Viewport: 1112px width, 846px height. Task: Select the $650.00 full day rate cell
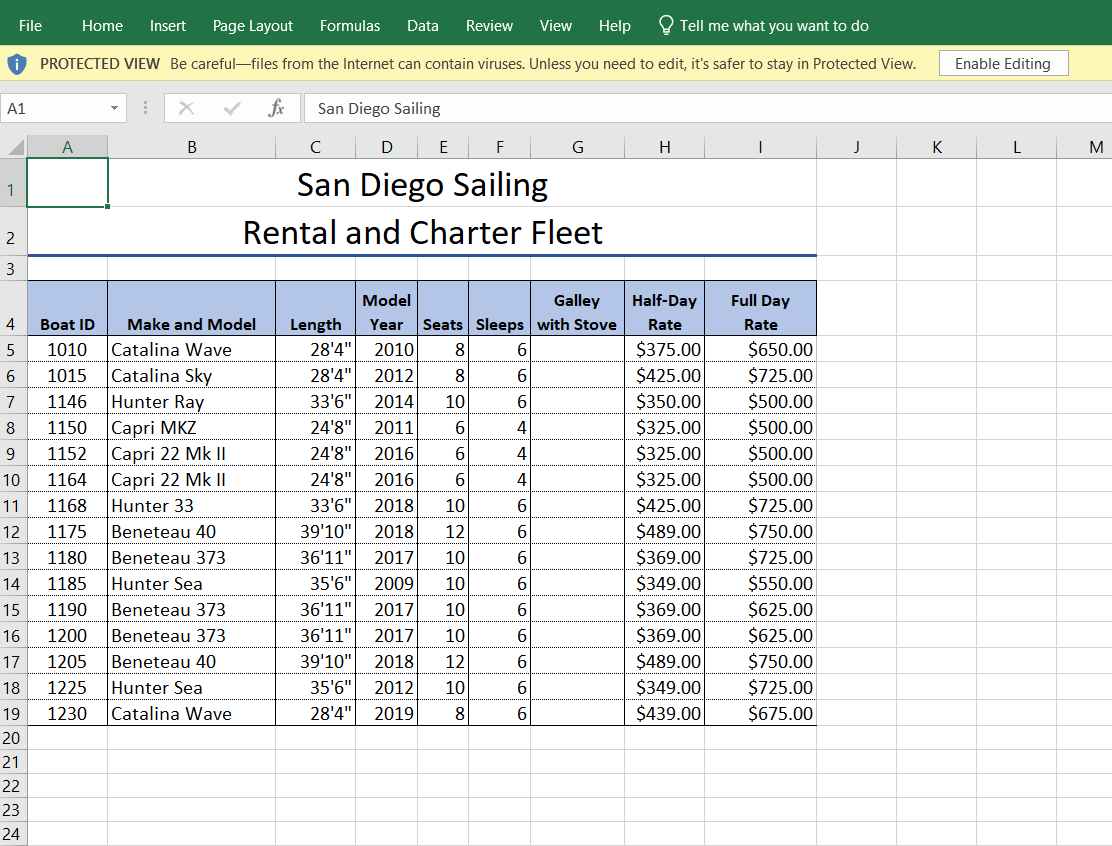tap(760, 350)
